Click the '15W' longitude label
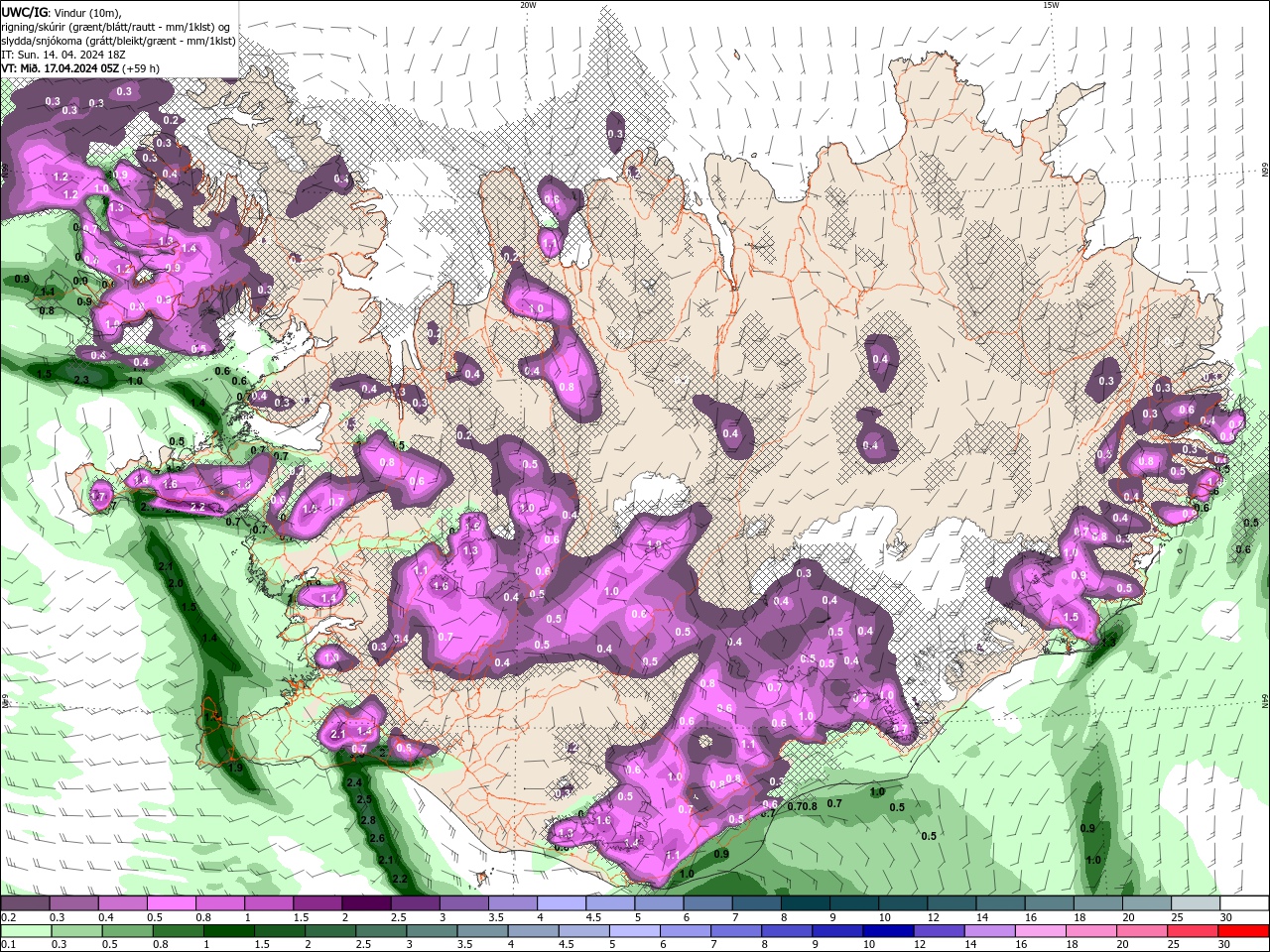 click(1051, 5)
